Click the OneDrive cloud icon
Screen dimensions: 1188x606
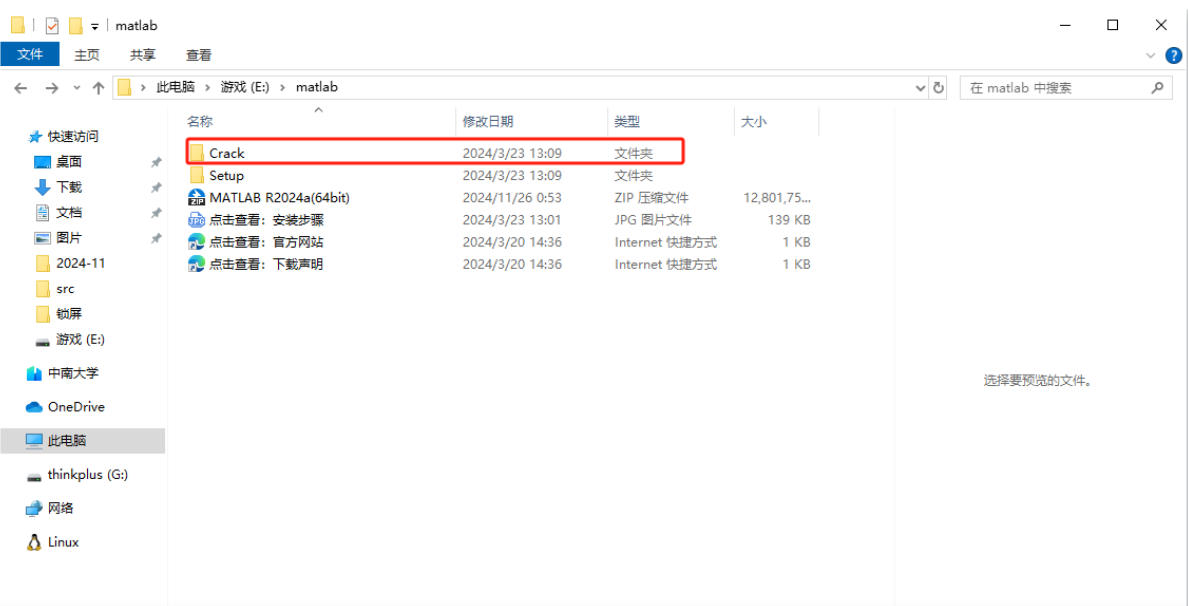click(x=34, y=407)
